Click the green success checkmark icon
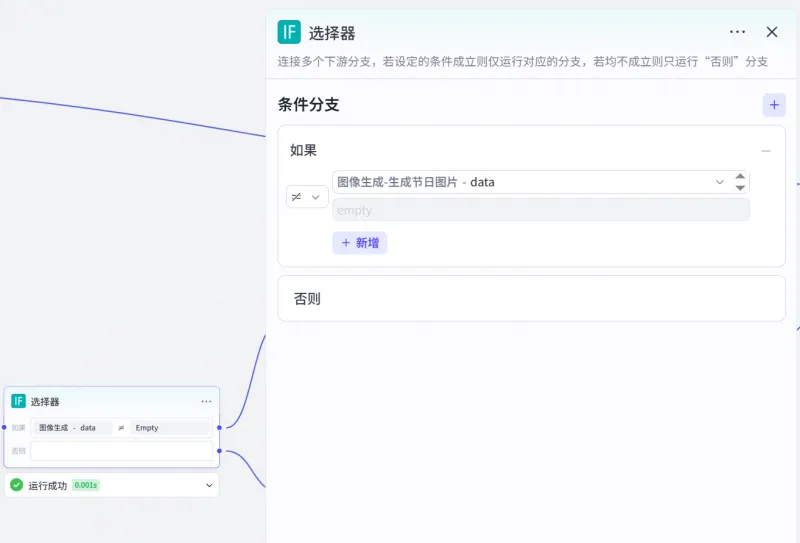The height and width of the screenshot is (543, 800). pyautogui.click(x=16, y=486)
